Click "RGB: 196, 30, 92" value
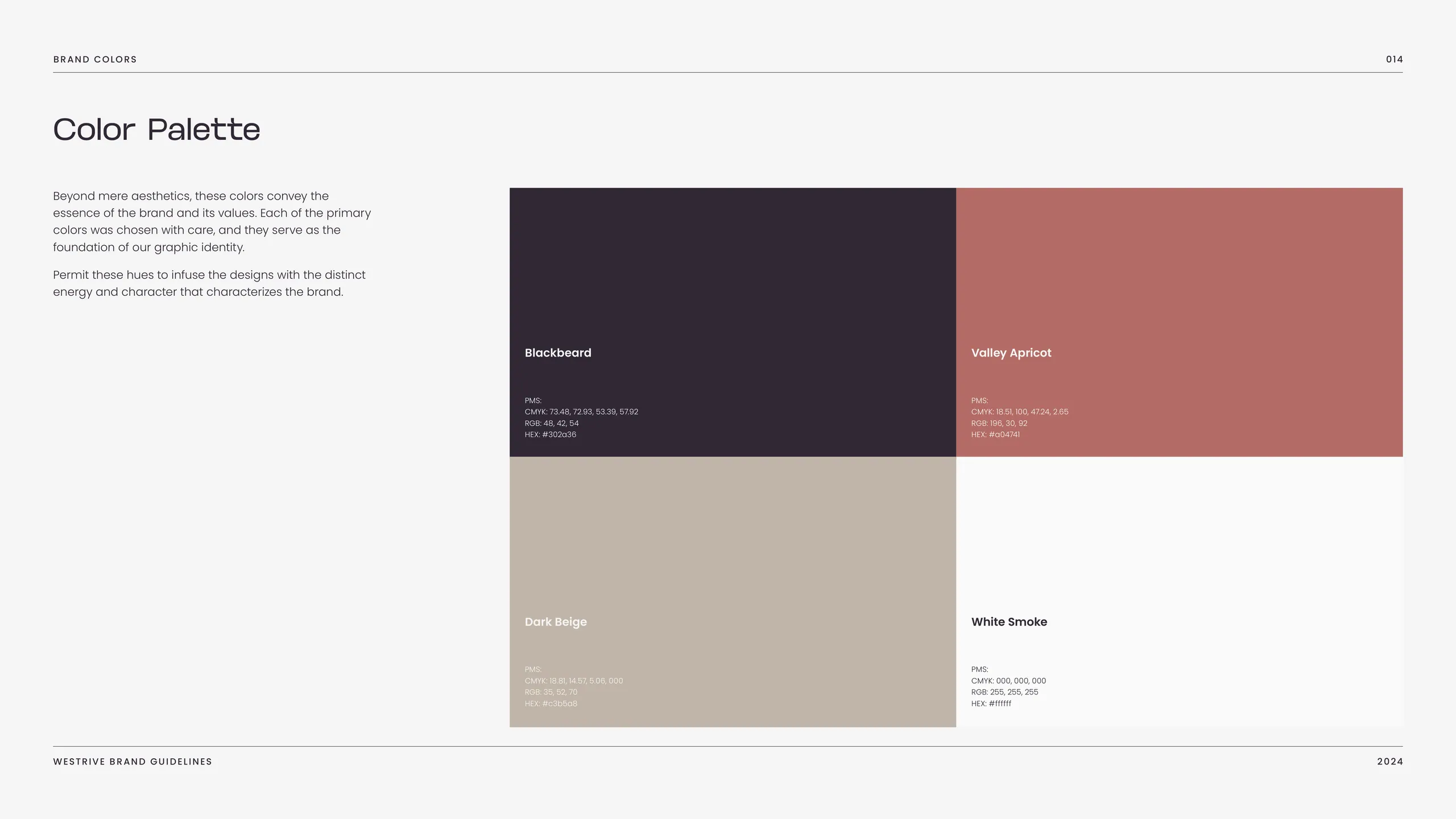 pyautogui.click(x=999, y=423)
